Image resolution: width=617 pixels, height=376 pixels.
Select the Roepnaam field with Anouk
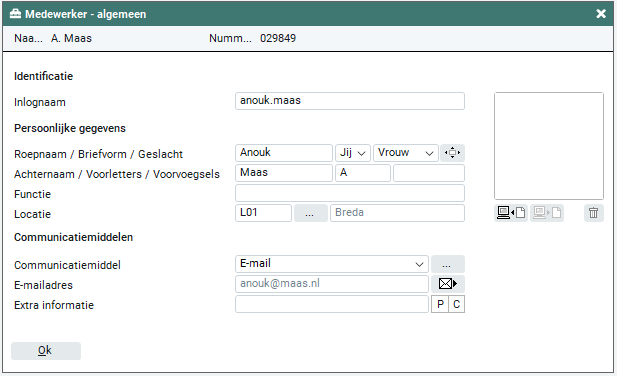(284, 153)
